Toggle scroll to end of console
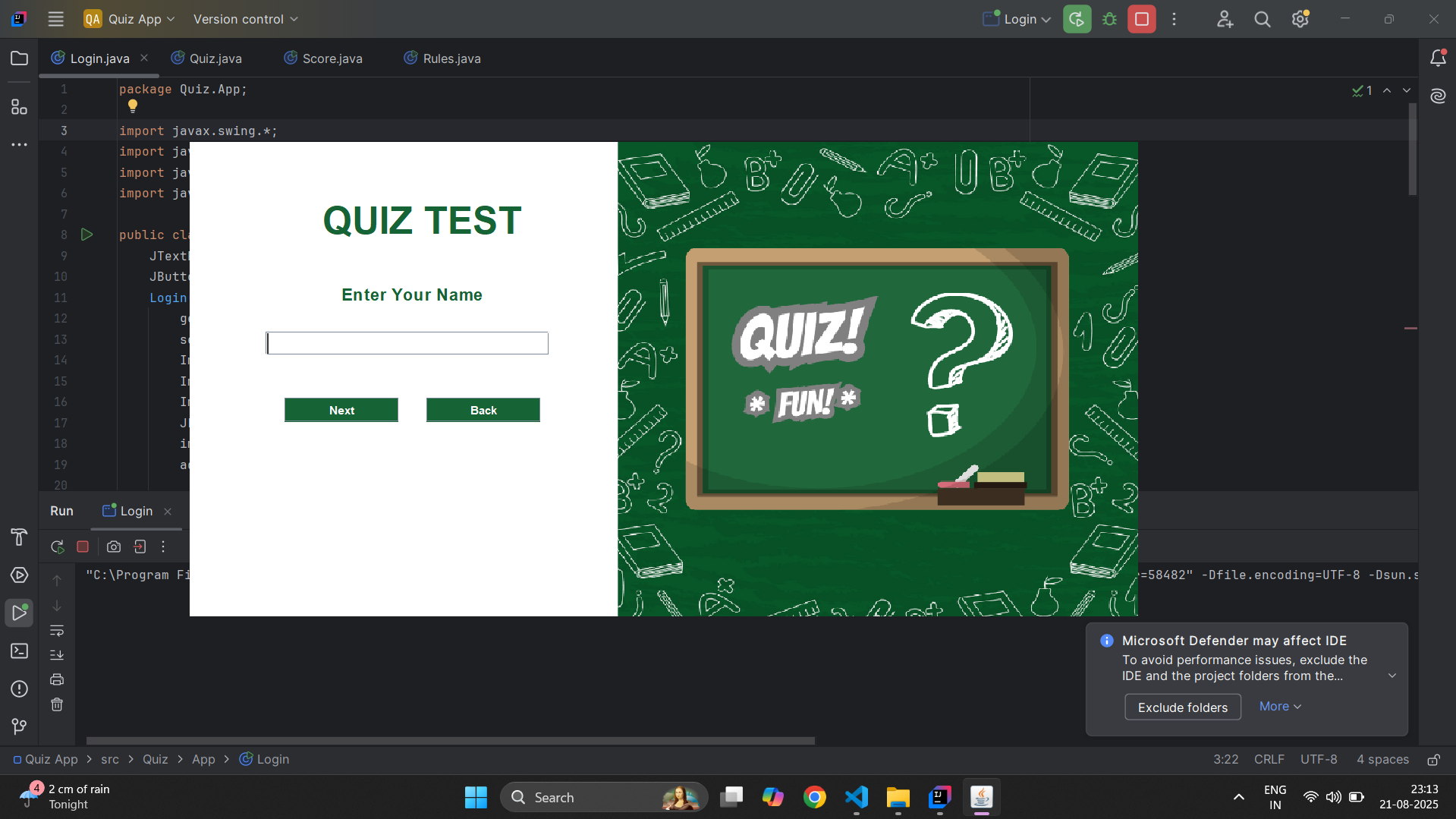The width and height of the screenshot is (1456, 819). pyautogui.click(x=57, y=655)
